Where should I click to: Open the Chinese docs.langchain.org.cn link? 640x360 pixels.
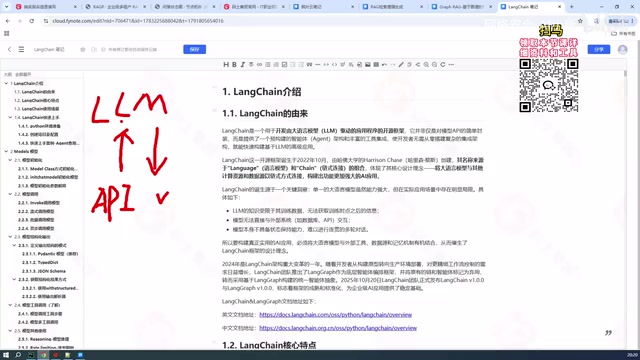pos(338,328)
